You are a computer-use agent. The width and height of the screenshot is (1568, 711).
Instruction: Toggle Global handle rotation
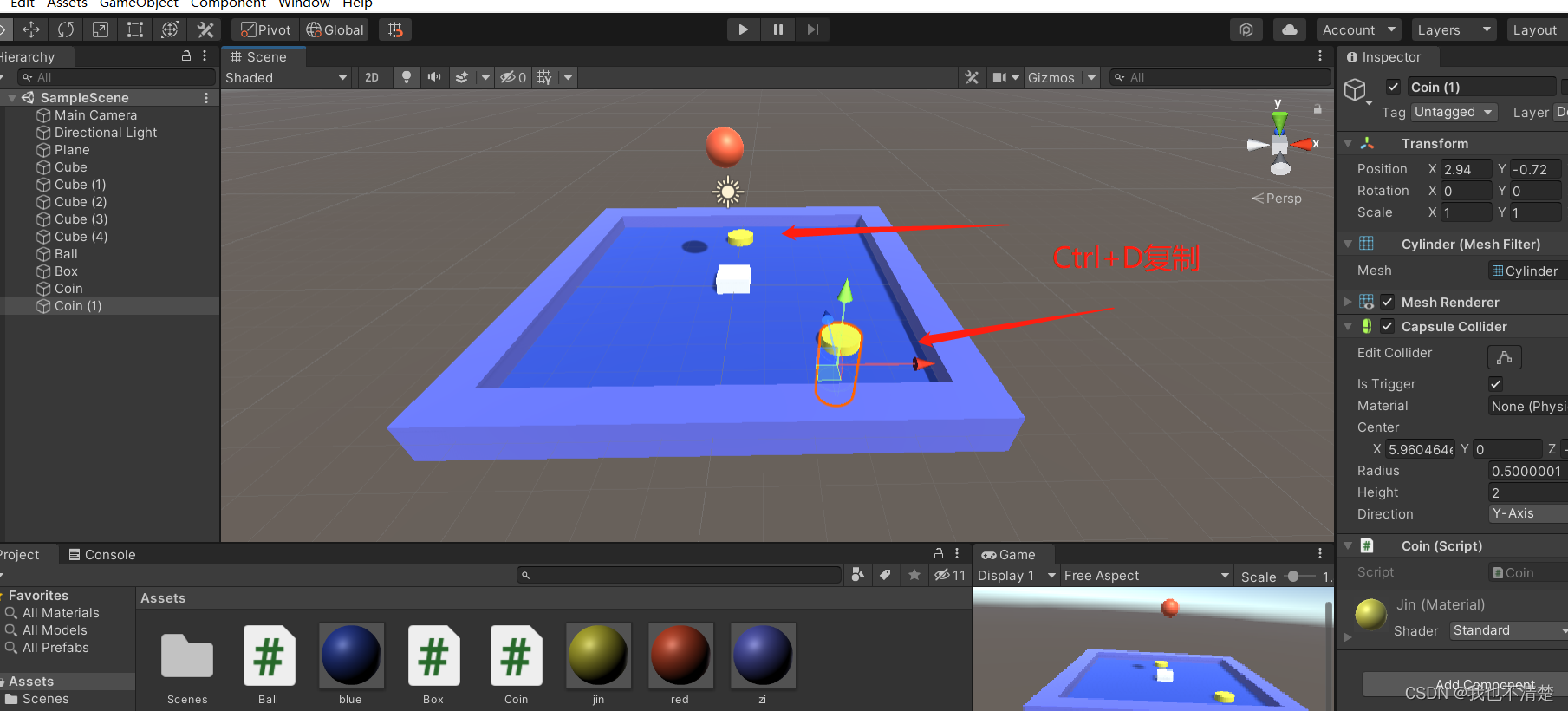pyautogui.click(x=335, y=29)
